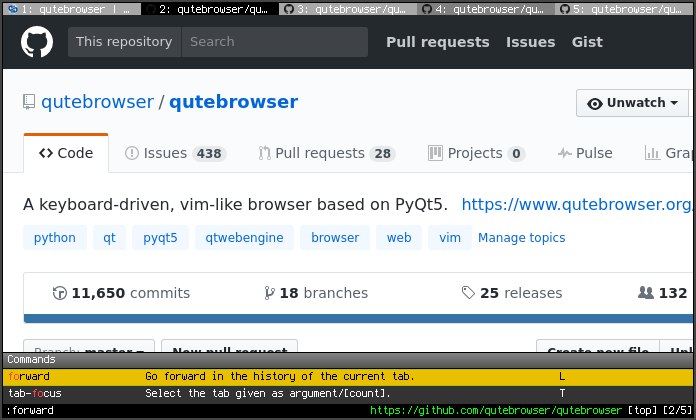The image size is (696, 420).
Task: Click the This repository search scope selector
Action: (124, 42)
